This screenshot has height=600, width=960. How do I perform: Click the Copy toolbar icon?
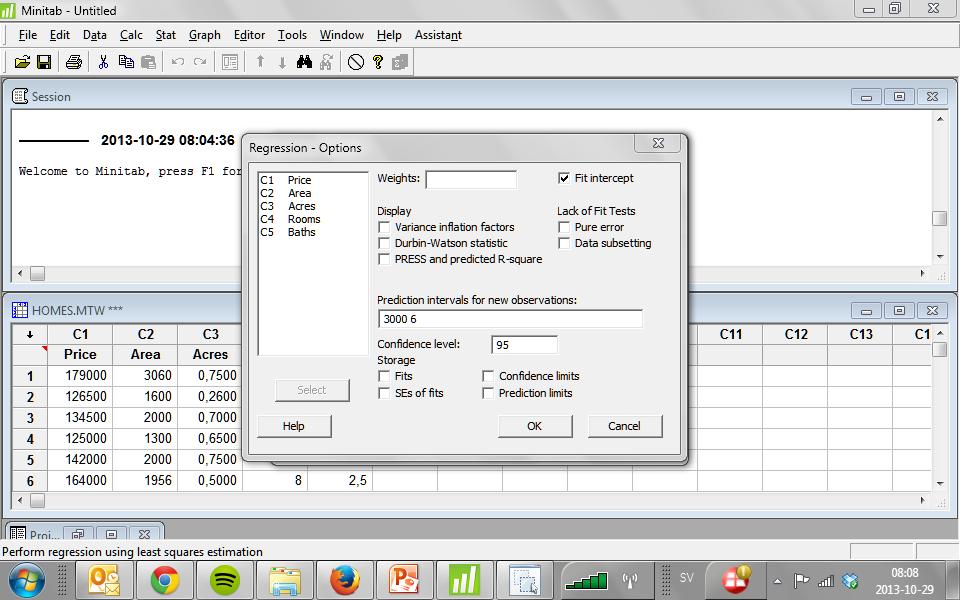(x=126, y=62)
